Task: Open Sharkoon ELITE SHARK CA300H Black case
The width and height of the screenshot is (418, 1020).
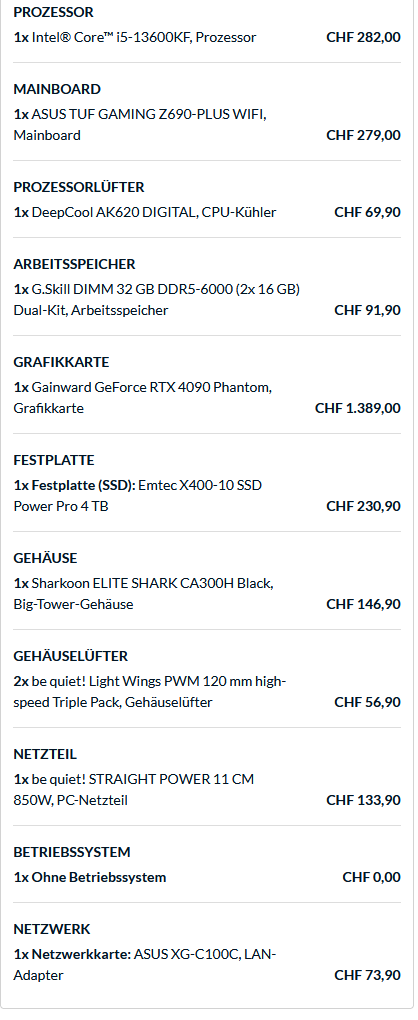Action: (144, 593)
